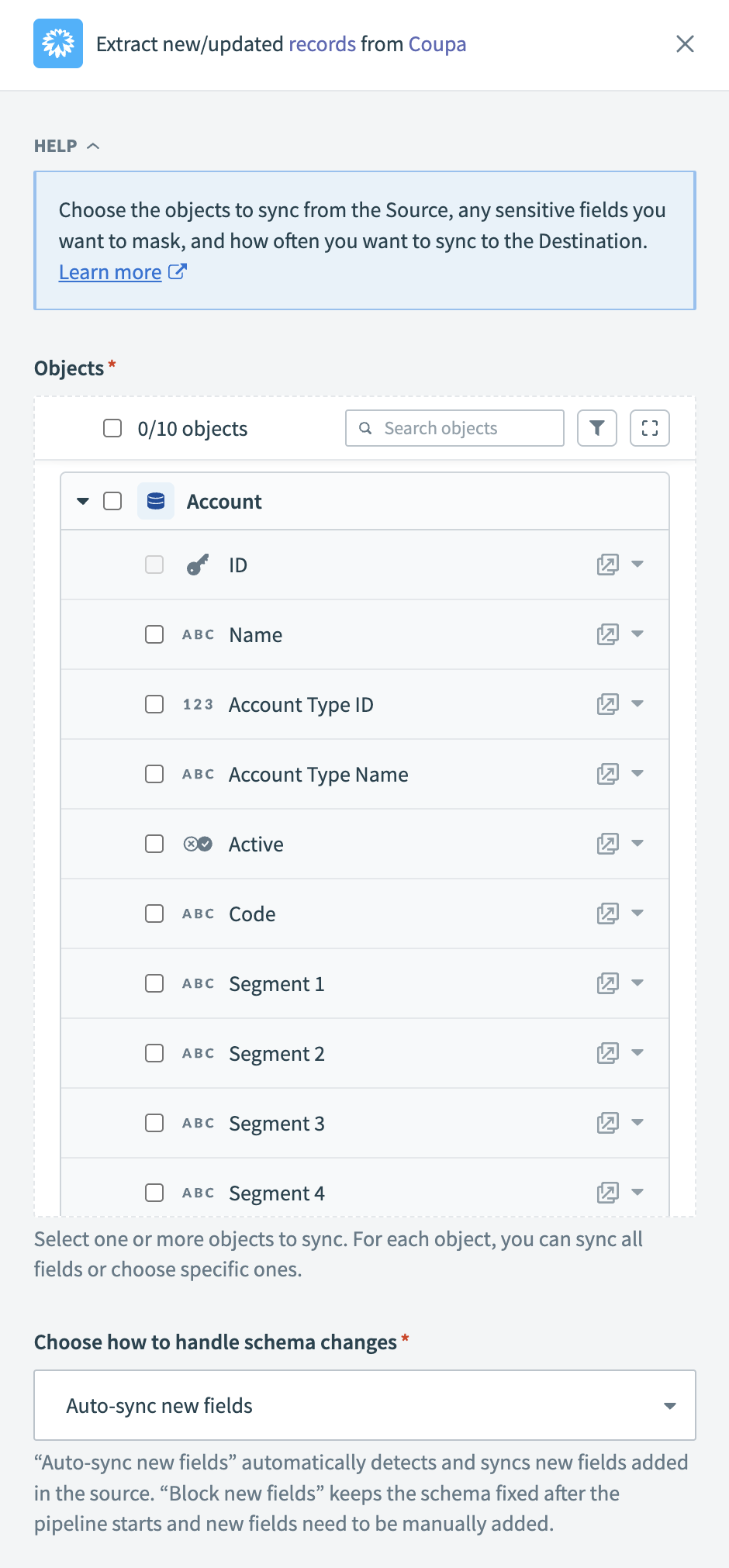Screen dimensions: 729x1568
Task: Check the Account object checkbox
Action: (112, 501)
